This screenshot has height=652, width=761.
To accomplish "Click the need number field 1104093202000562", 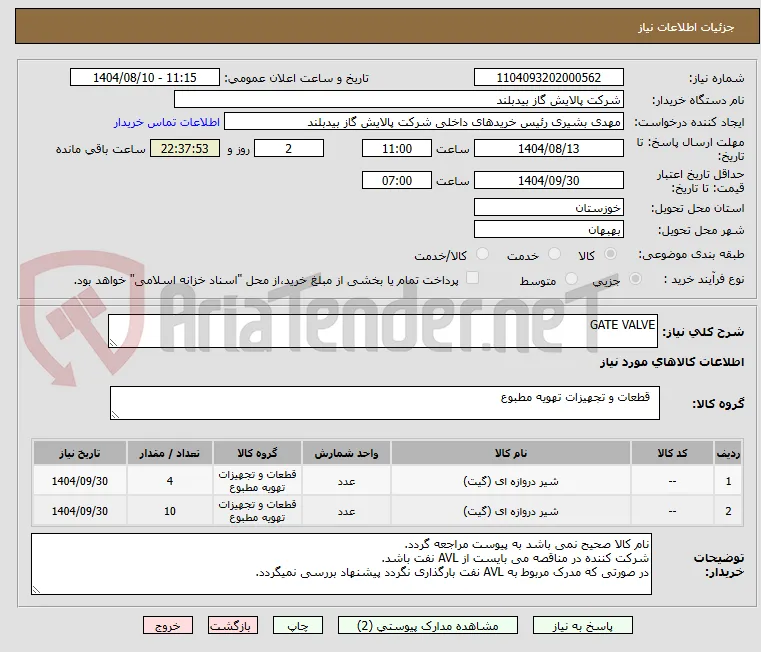I will pyautogui.click(x=548, y=78).
